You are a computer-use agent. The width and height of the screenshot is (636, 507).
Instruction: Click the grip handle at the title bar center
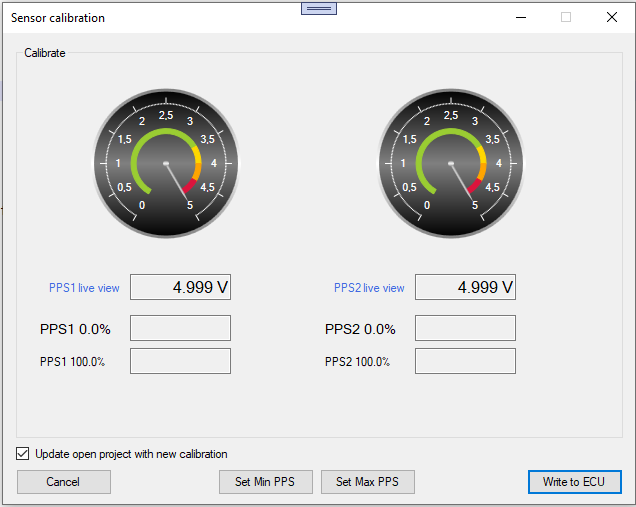(x=319, y=9)
